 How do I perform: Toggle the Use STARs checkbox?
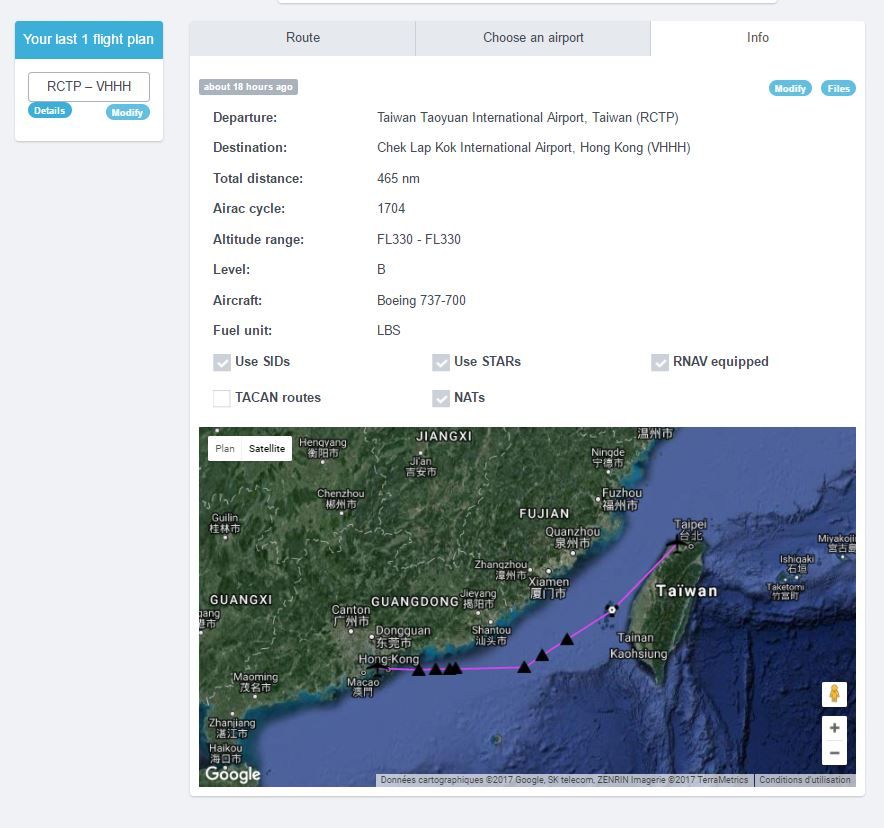click(x=441, y=362)
